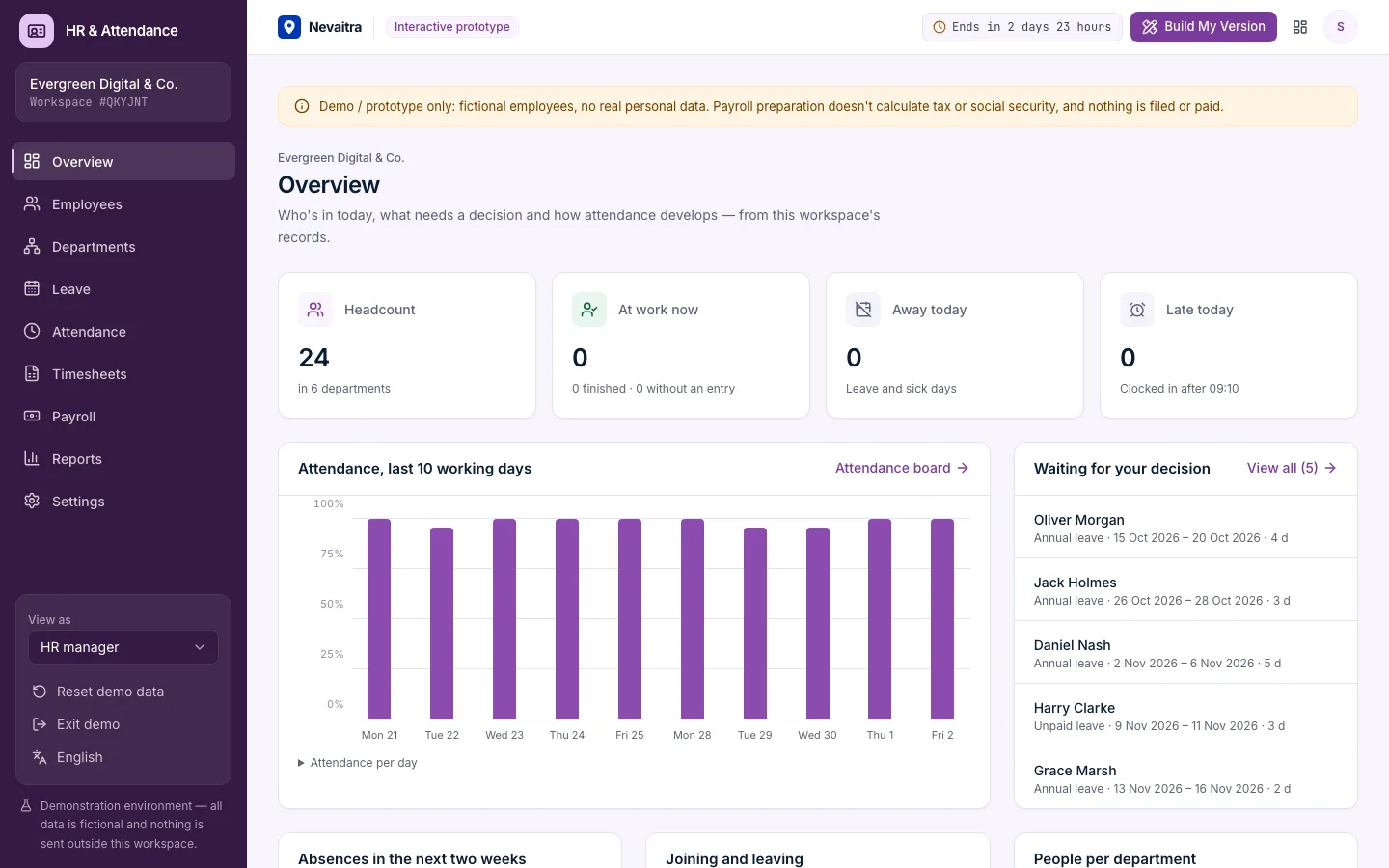1389x868 pixels.
Task: Click the Nevaitra map-pin logo icon
Action: pos(289,27)
